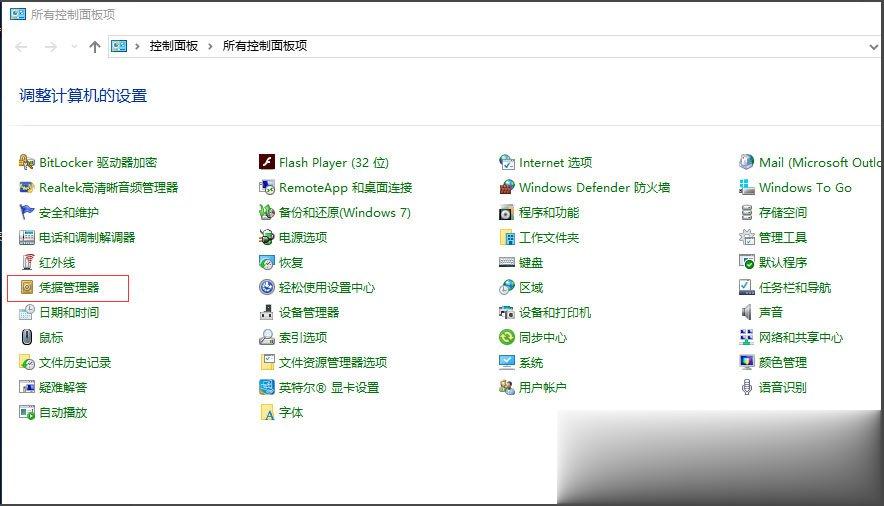This screenshot has height=506, width=884.
Task: Open the 用户帐户 link
Action: coord(543,387)
